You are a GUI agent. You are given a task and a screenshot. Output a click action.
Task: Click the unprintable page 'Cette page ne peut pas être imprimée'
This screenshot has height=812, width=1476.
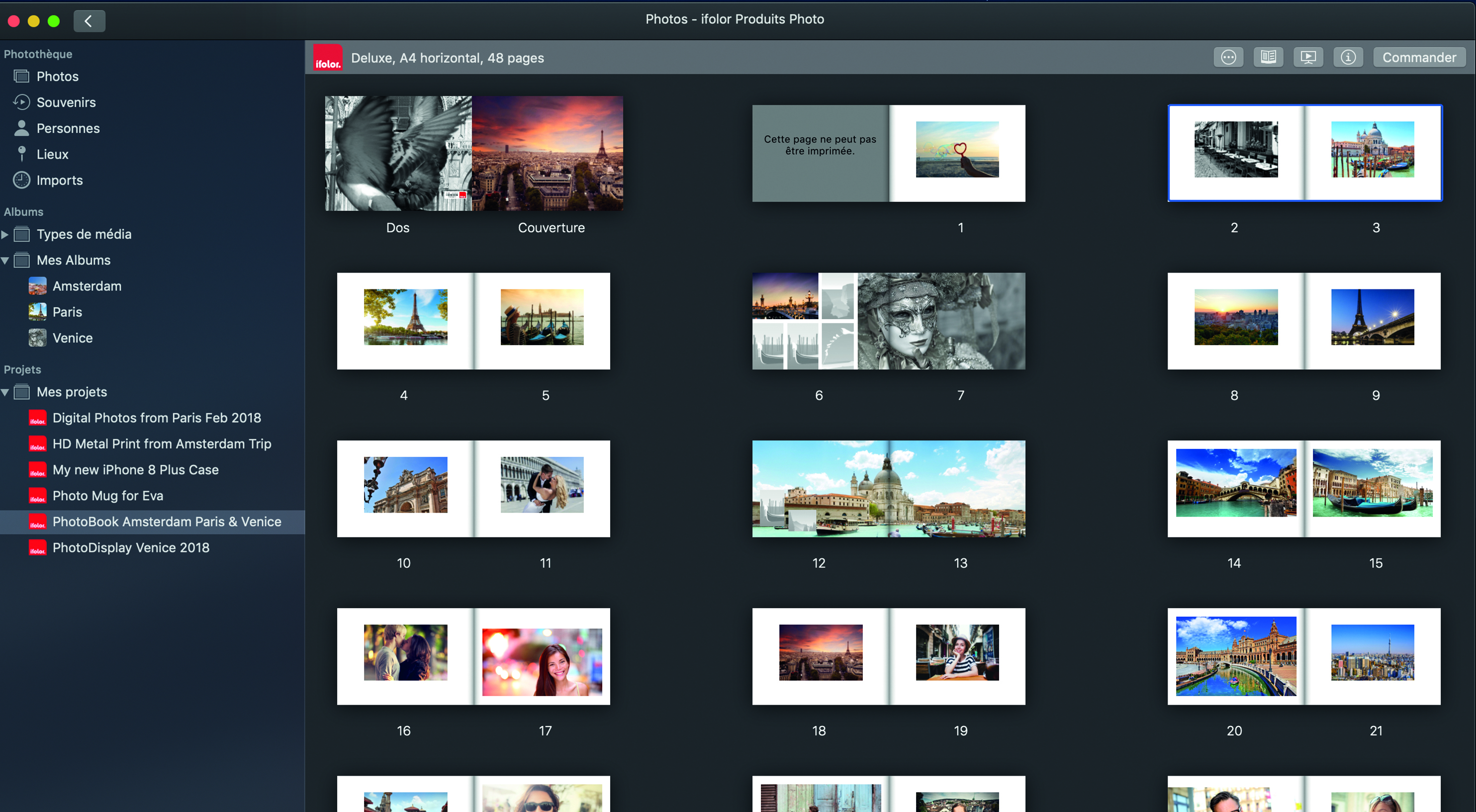(x=820, y=153)
